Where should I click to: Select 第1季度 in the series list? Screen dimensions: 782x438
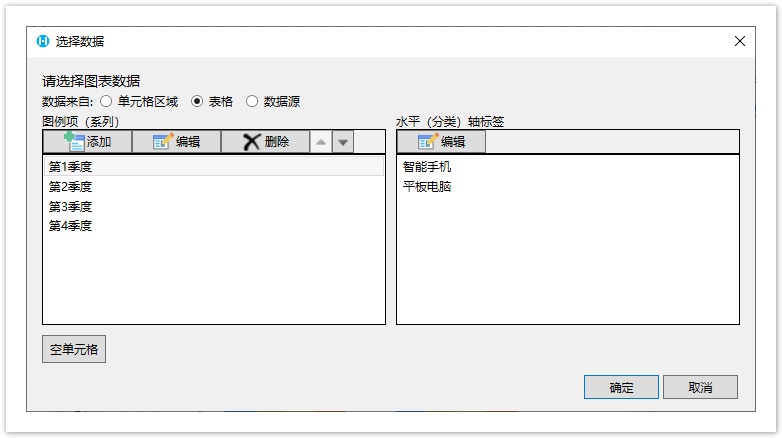[x=71, y=167]
